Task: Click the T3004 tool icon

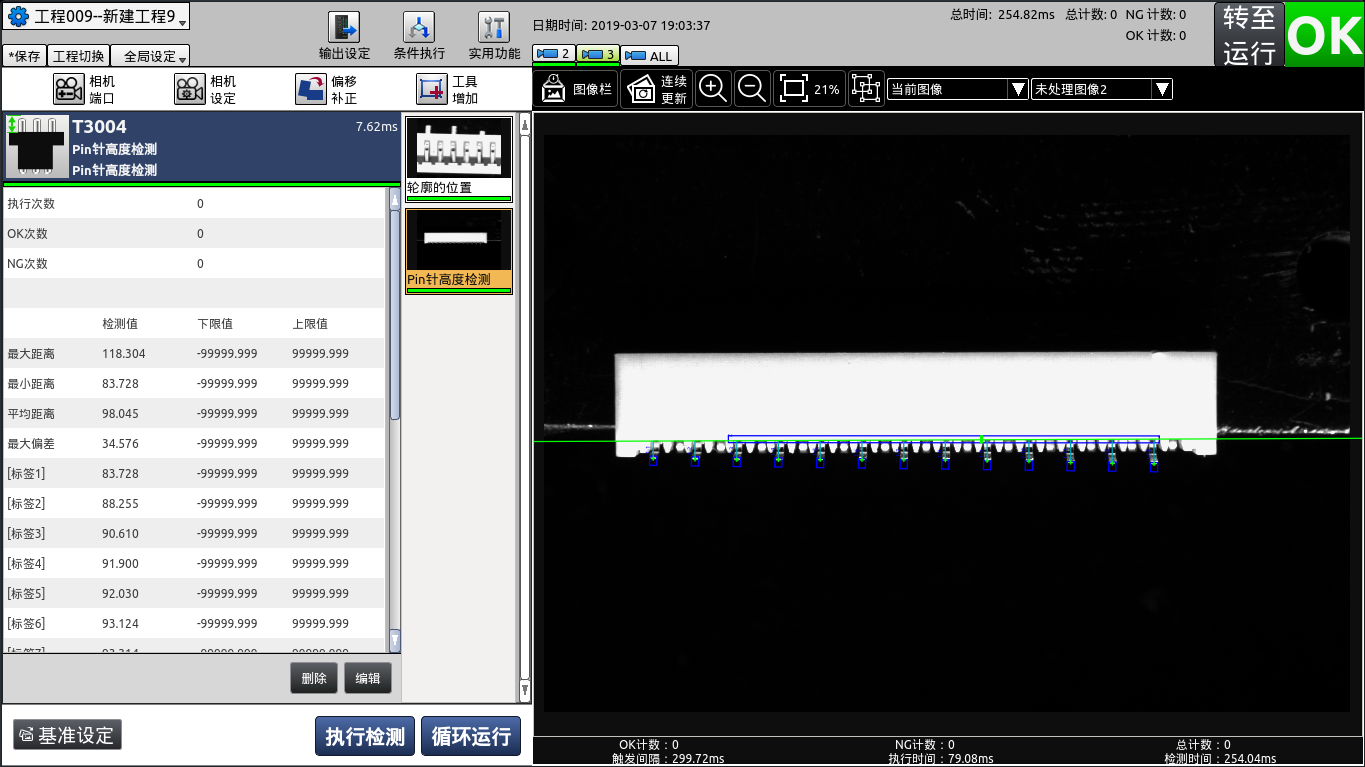Action: (x=36, y=148)
